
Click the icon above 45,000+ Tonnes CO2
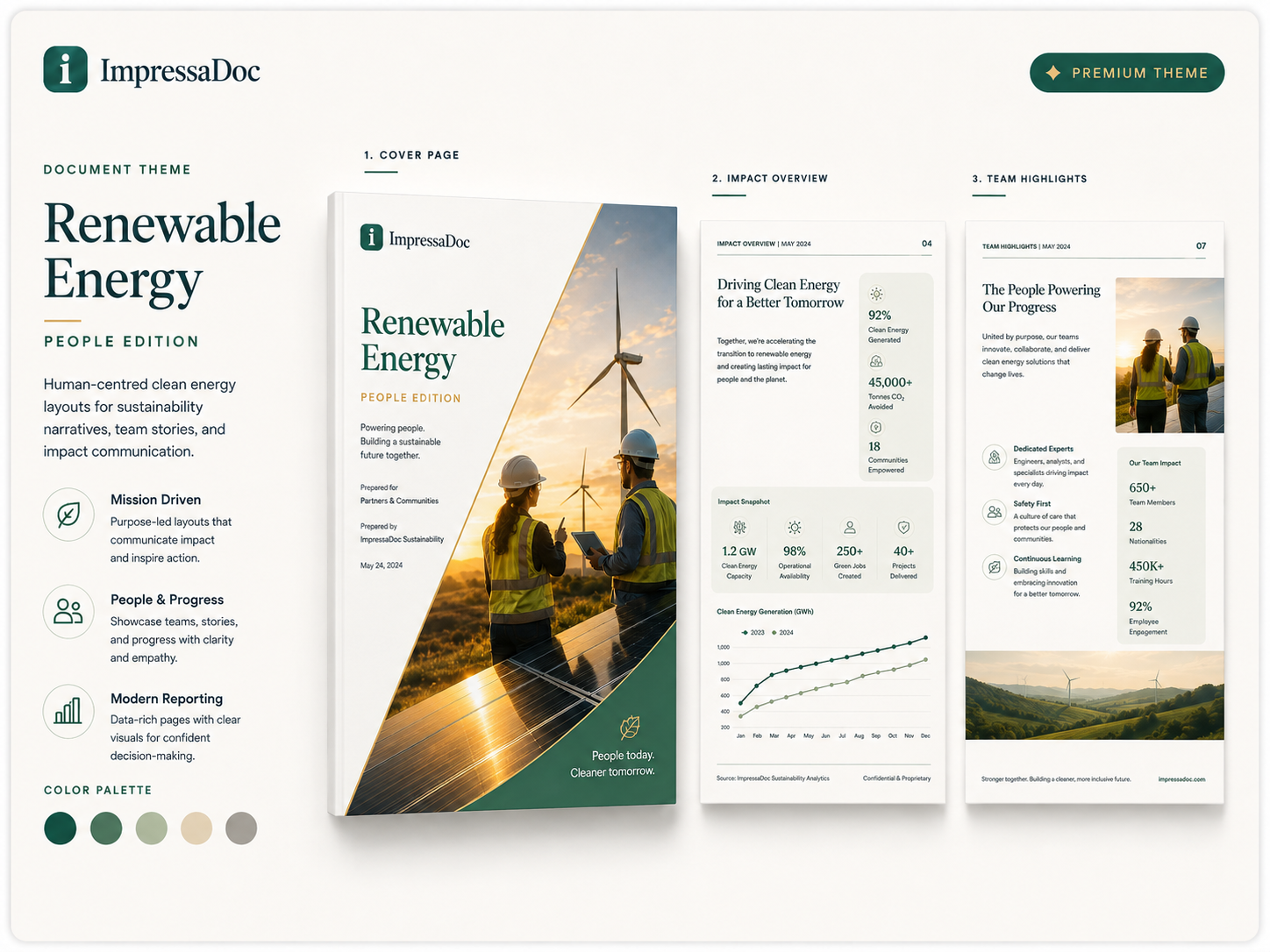875,361
